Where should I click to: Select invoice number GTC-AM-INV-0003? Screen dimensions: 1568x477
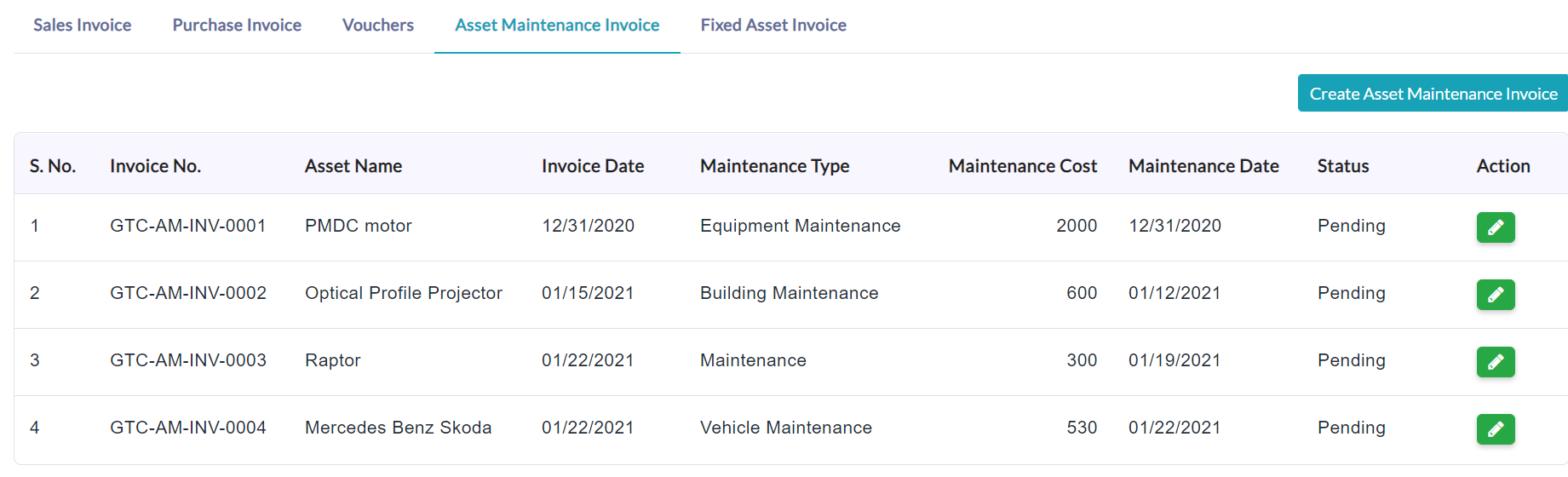coord(188,360)
